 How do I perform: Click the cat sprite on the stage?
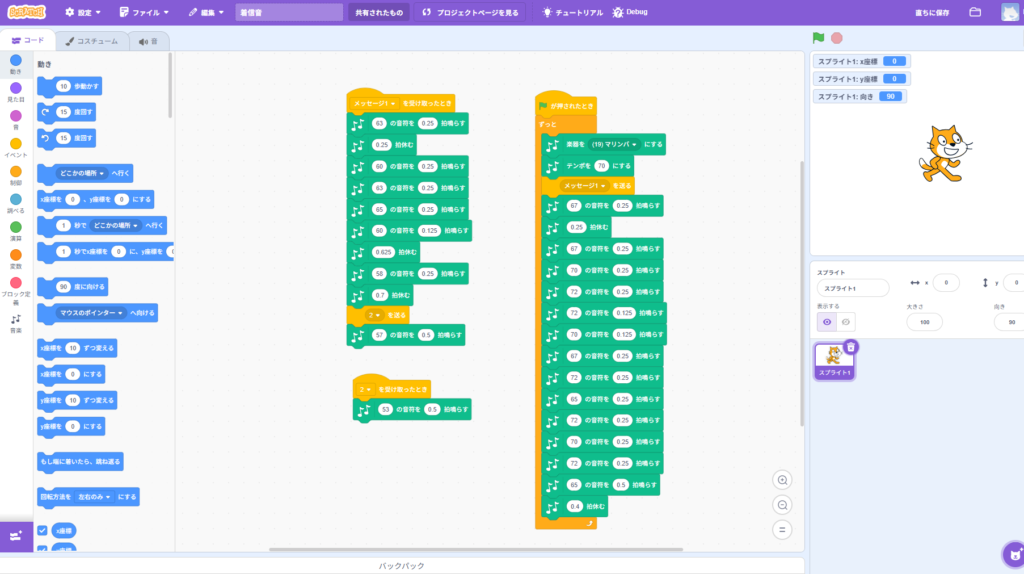click(x=945, y=154)
